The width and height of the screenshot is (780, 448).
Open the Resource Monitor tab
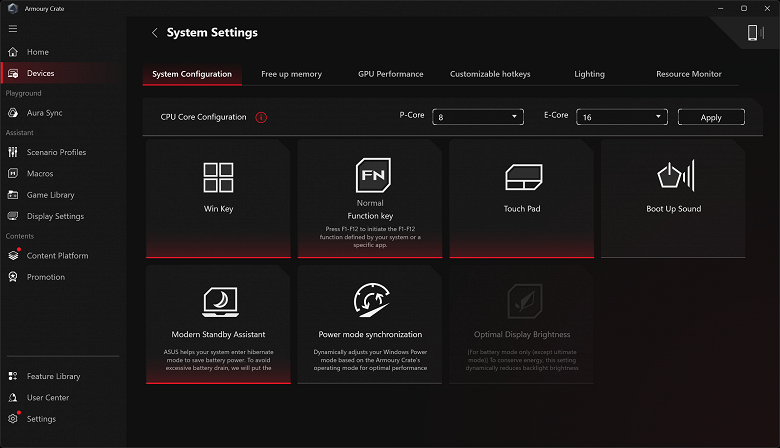coord(688,74)
